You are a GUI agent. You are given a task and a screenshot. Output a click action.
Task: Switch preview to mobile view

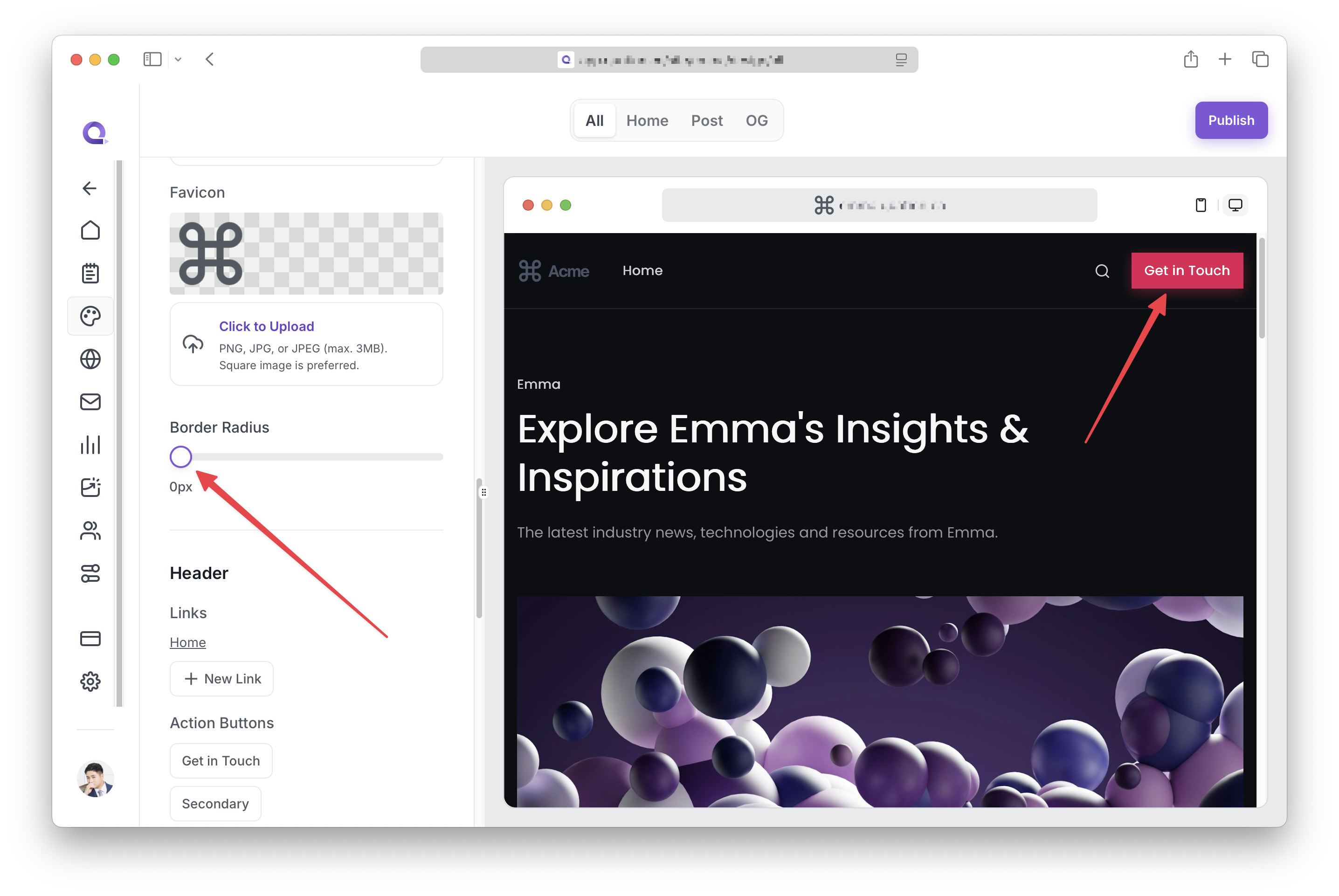point(1201,205)
